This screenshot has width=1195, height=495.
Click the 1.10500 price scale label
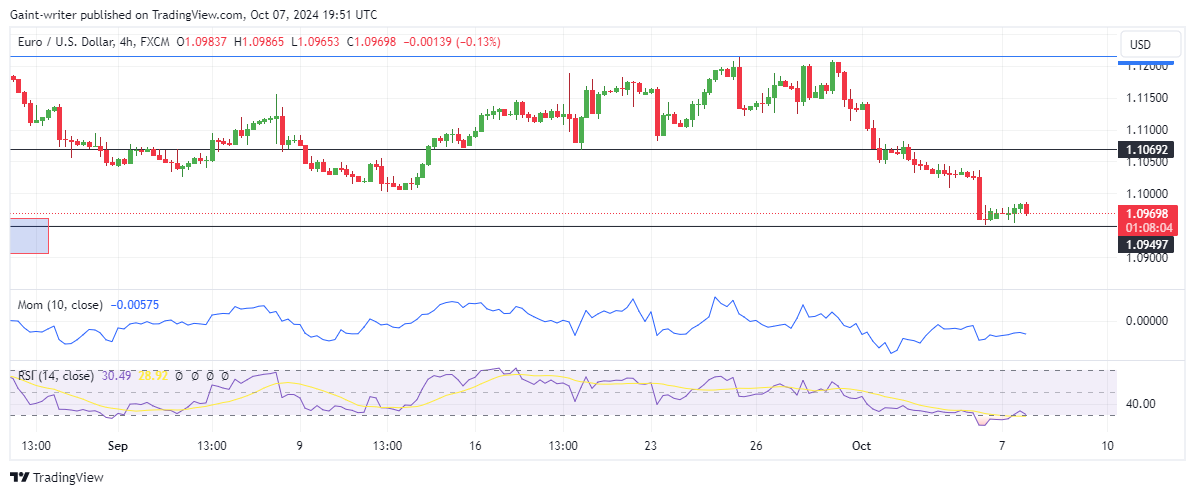tap(1145, 161)
